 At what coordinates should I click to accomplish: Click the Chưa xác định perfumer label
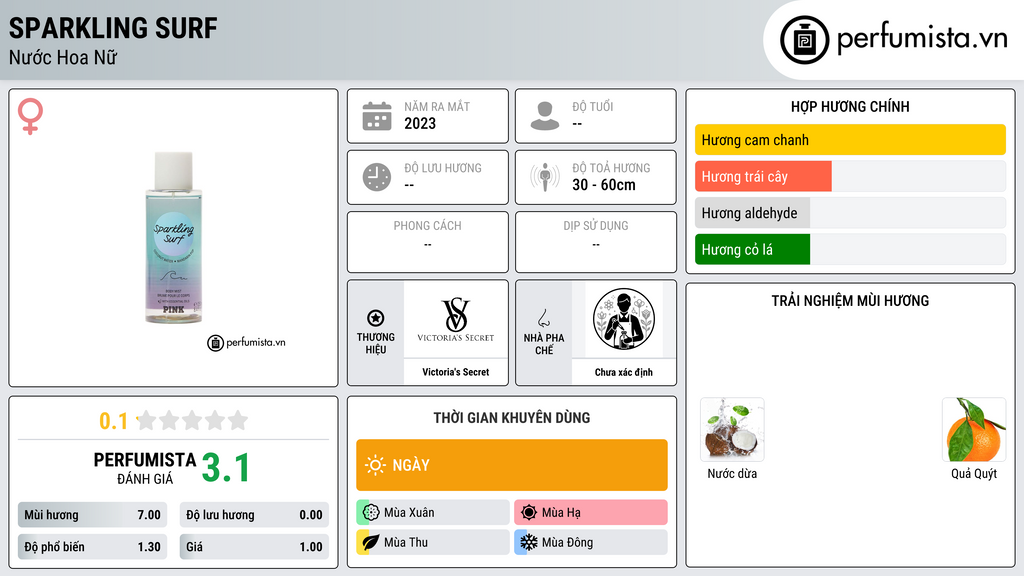tap(624, 372)
